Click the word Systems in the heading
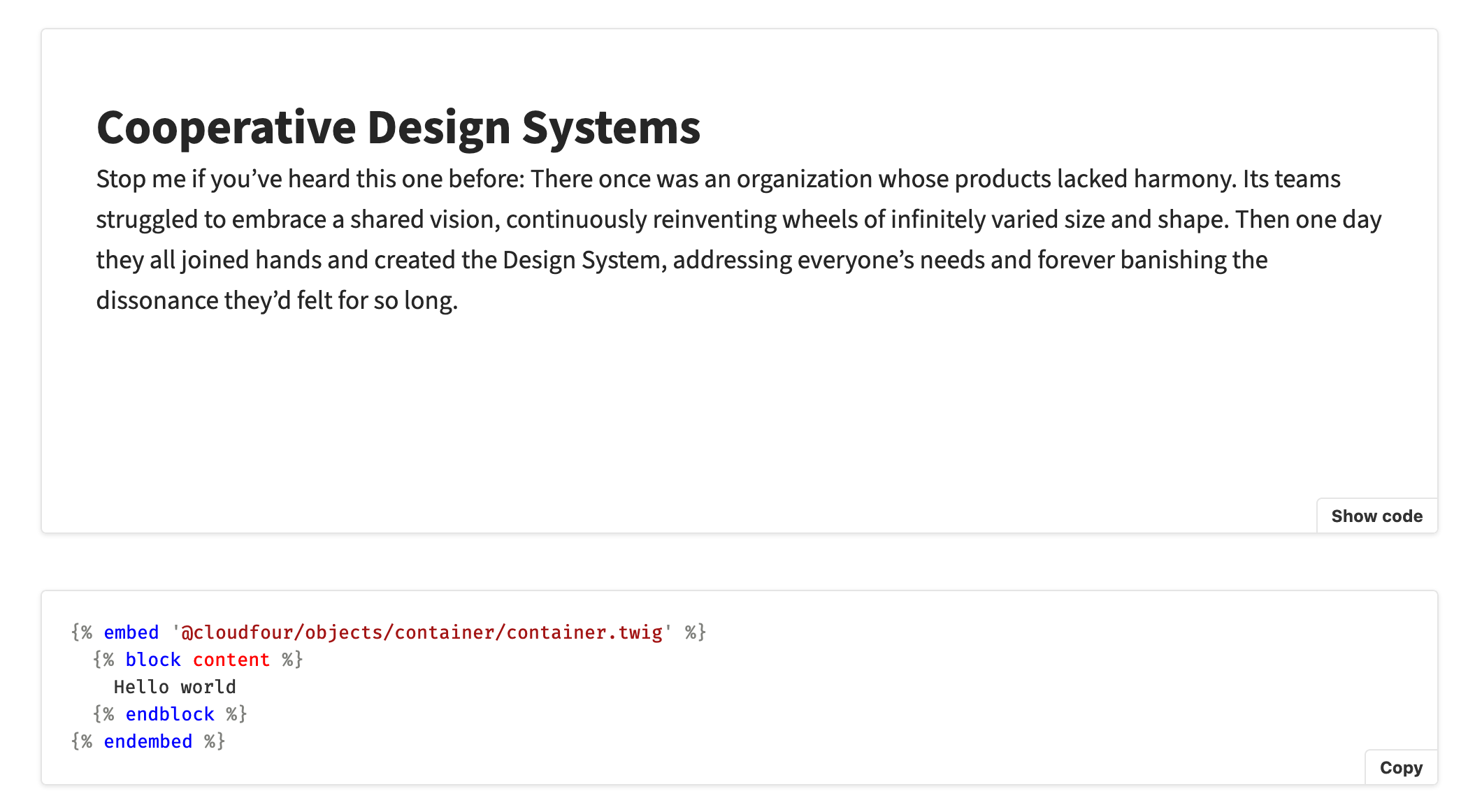This screenshot has width=1468, height=812. (x=610, y=128)
